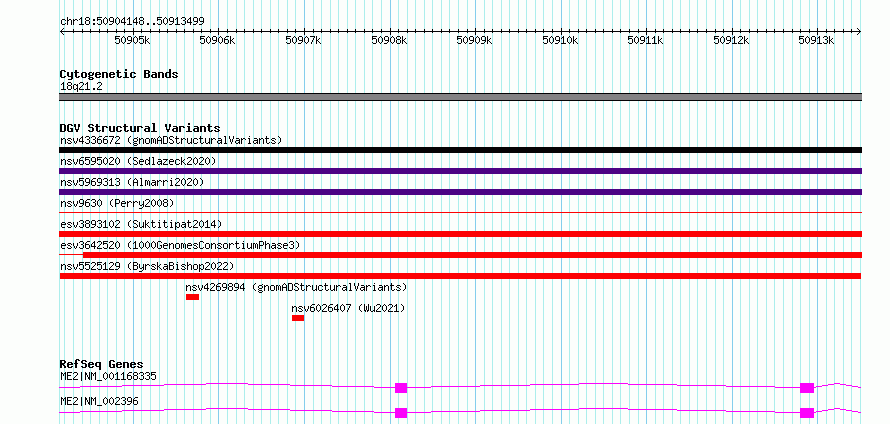Click ME2 NM_002396 exon near 50913k
The height and width of the screenshot is (424, 890).
coord(807,413)
